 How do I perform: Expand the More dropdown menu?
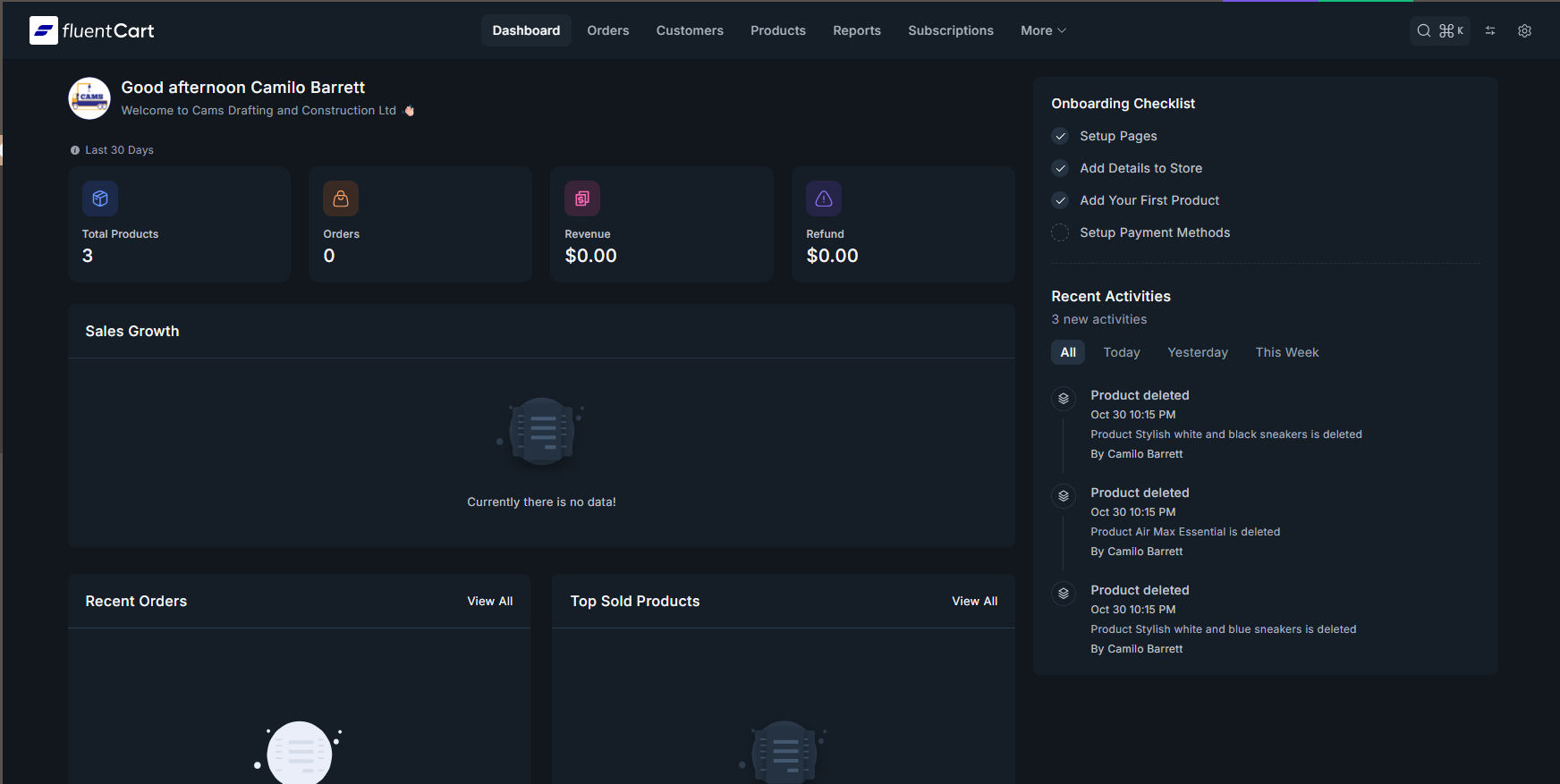pos(1043,30)
